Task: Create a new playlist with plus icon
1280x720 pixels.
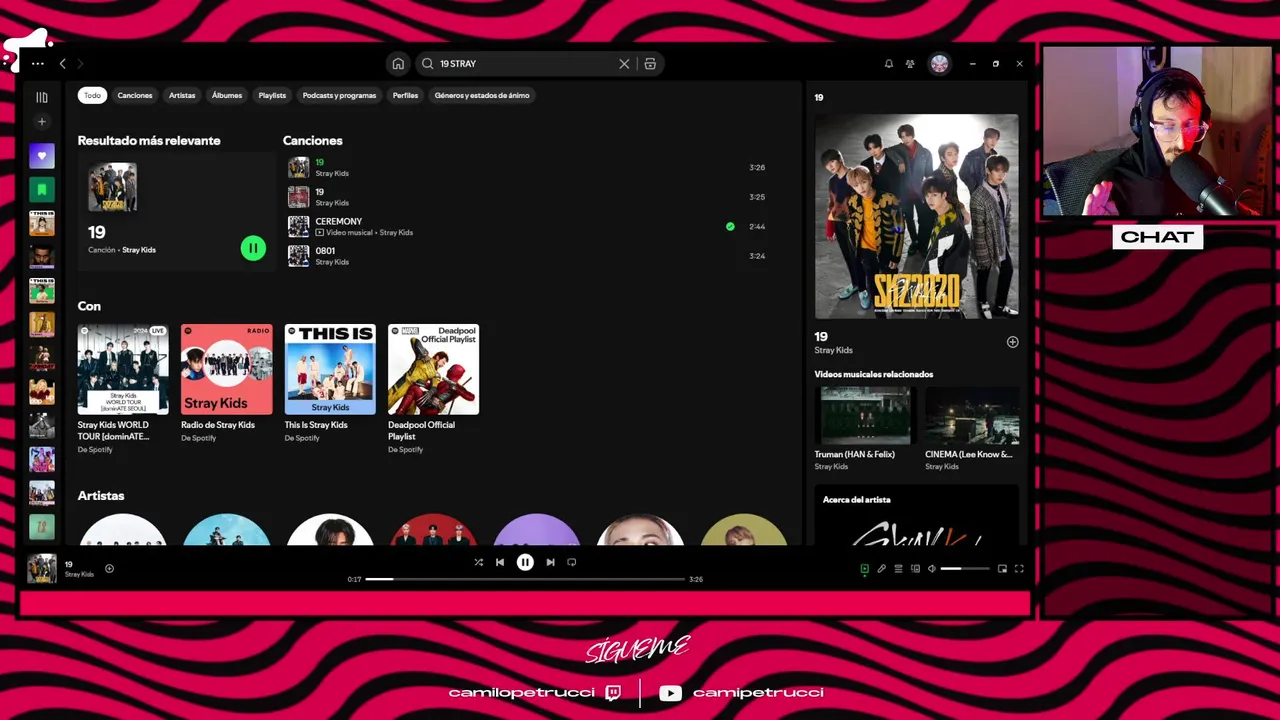Action: pos(41,122)
